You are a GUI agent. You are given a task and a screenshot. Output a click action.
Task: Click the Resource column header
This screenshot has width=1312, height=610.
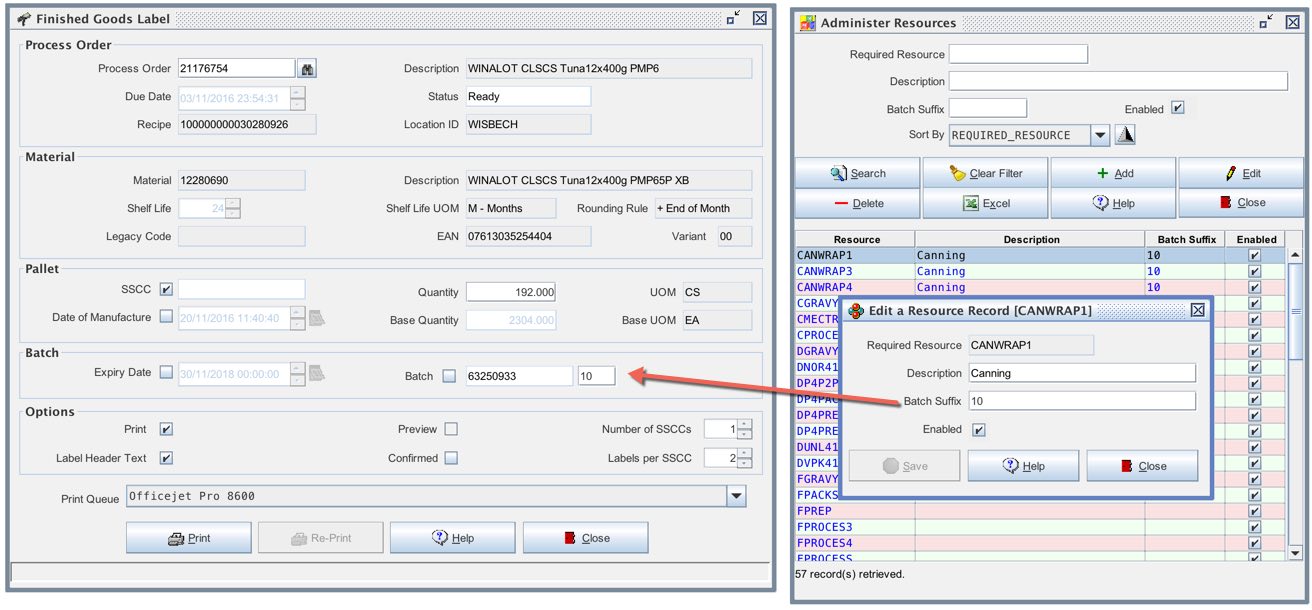[x=856, y=239]
